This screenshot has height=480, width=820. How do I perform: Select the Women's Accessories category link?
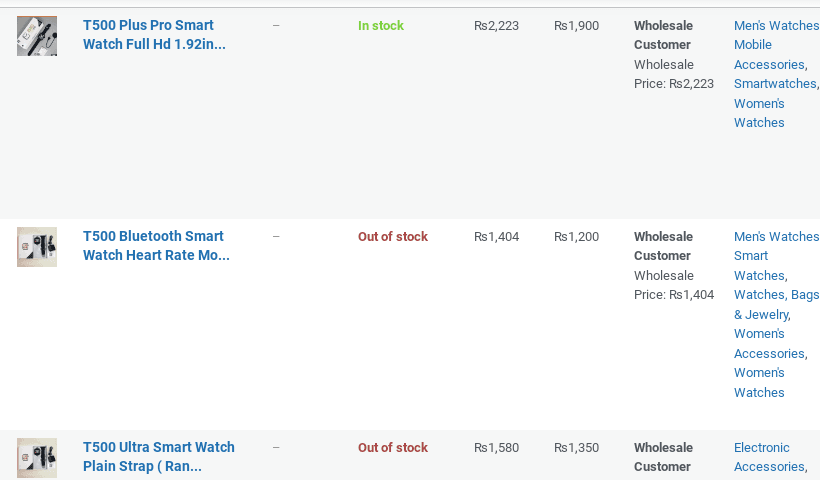click(768, 343)
